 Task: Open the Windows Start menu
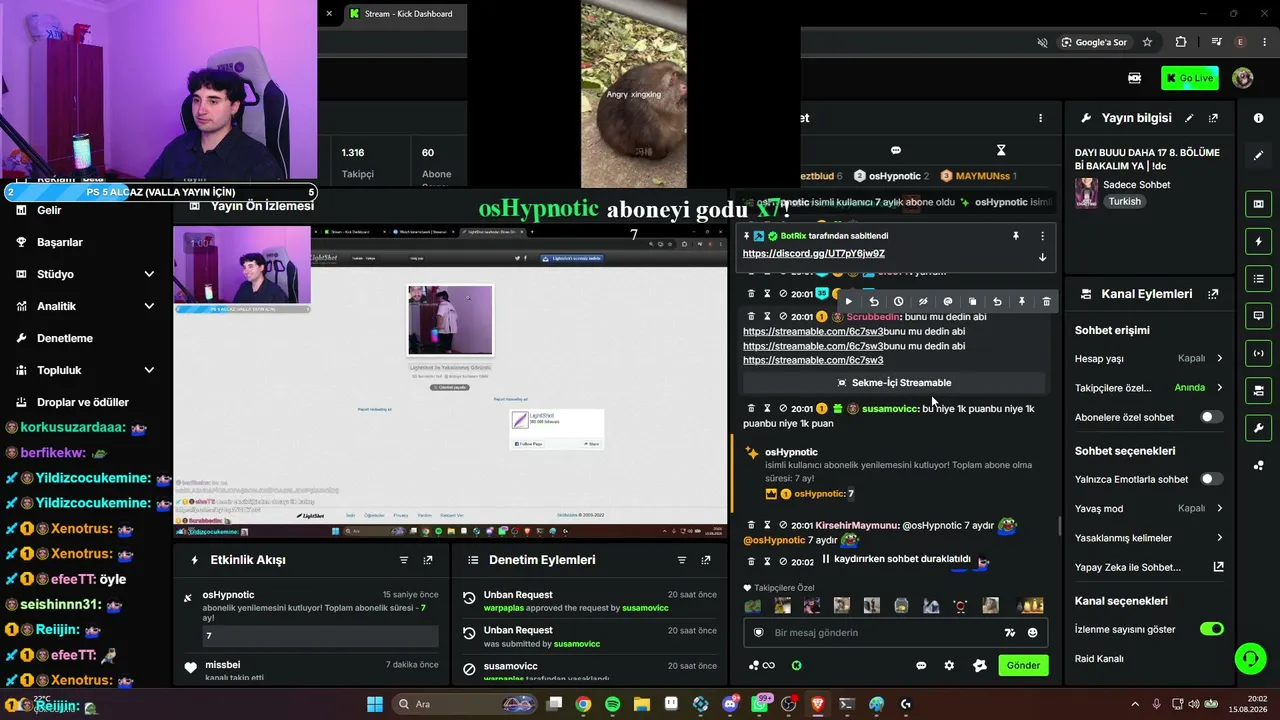[375, 704]
